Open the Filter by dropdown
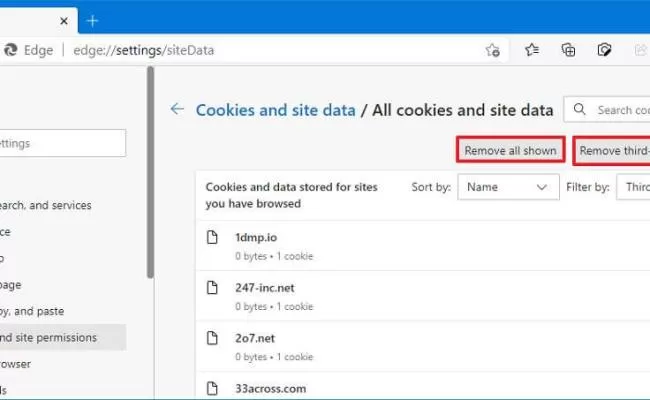Viewport: 650px width, 400px height. 633,187
